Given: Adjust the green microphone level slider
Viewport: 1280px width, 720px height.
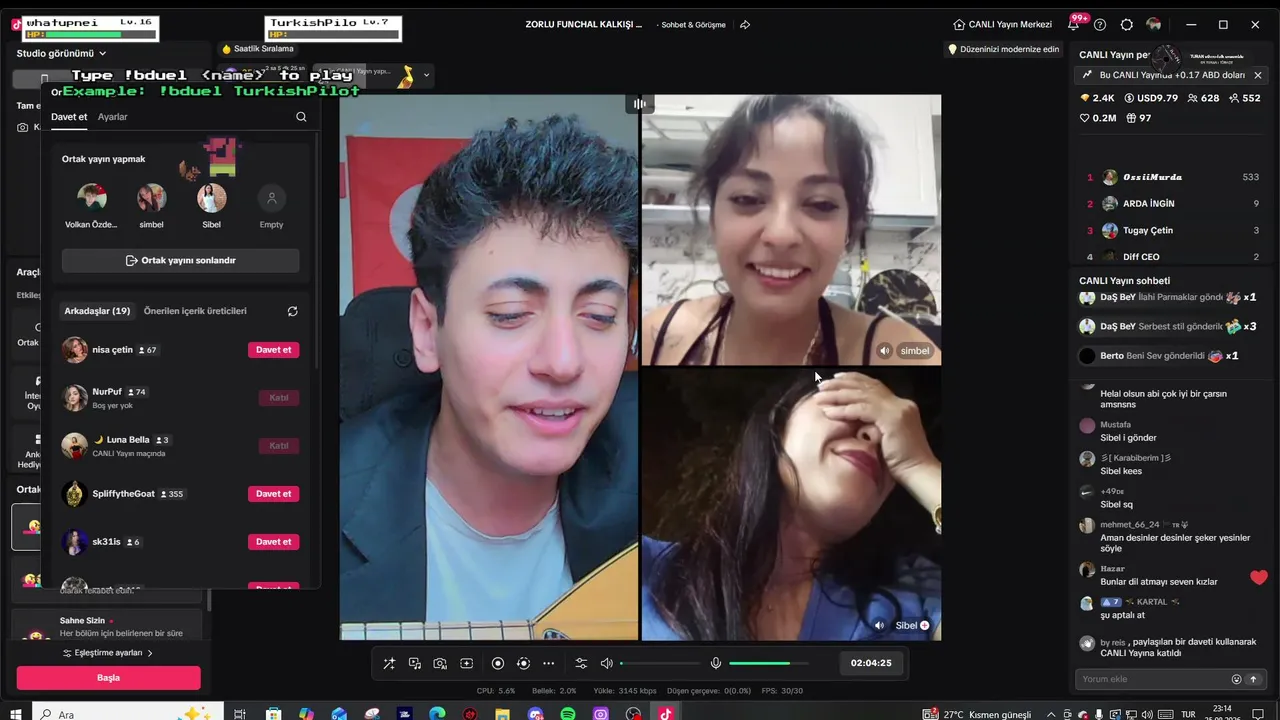Looking at the screenshot, I should point(769,663).
